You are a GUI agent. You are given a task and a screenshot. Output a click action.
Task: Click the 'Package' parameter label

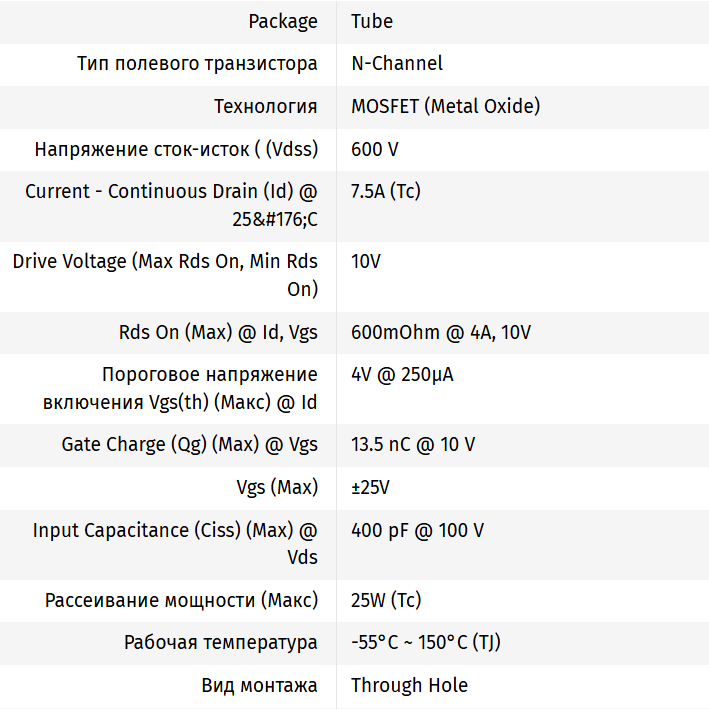tap(283, 21)
